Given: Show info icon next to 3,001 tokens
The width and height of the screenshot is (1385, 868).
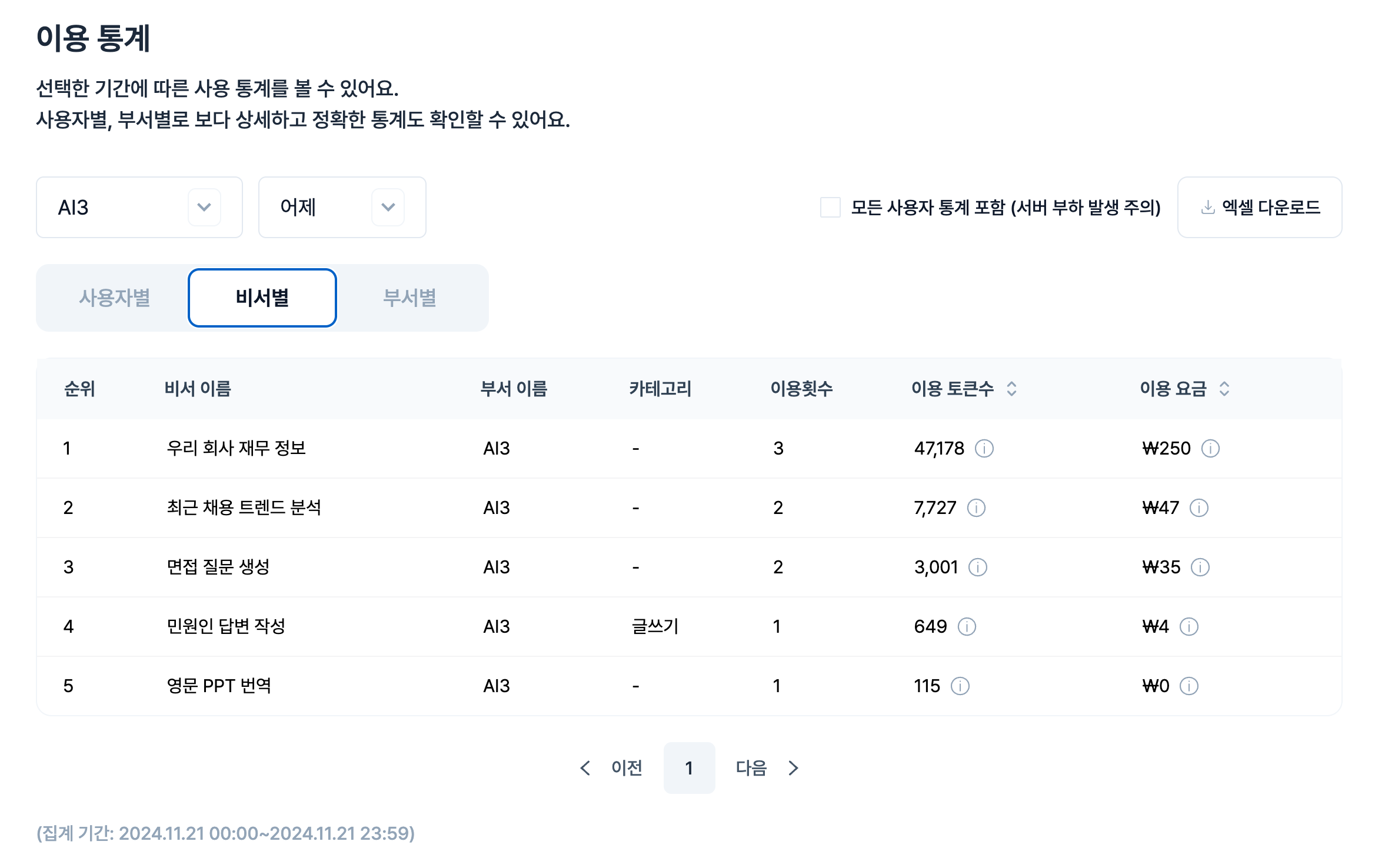Looking at the screenshot, I should 977,567.
